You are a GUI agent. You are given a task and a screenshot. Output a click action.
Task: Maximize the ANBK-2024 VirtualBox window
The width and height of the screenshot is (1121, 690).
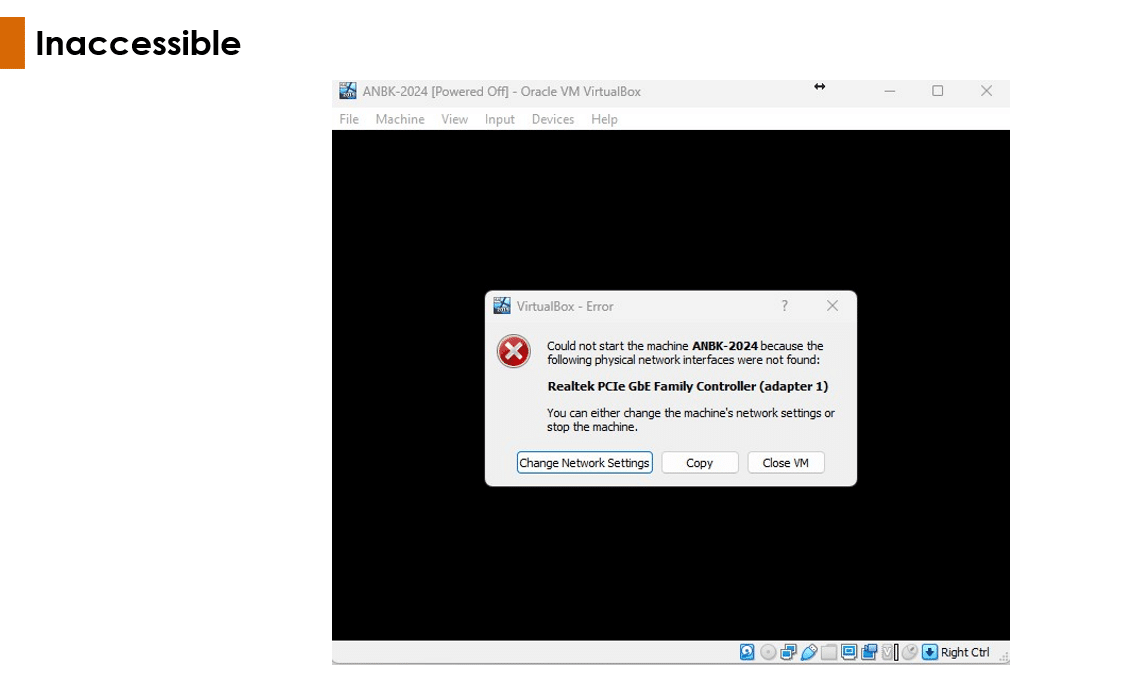(937, 91)
